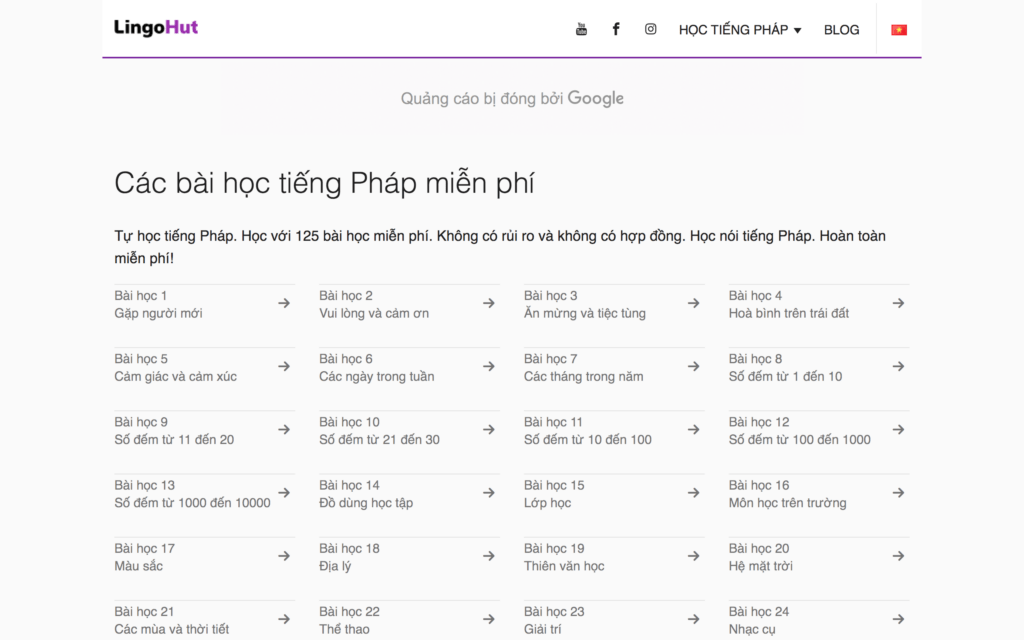Click arrow for Bài học 1 Gặp người mới
This screenshot has height=640, width=1024.
coord(284,303)
